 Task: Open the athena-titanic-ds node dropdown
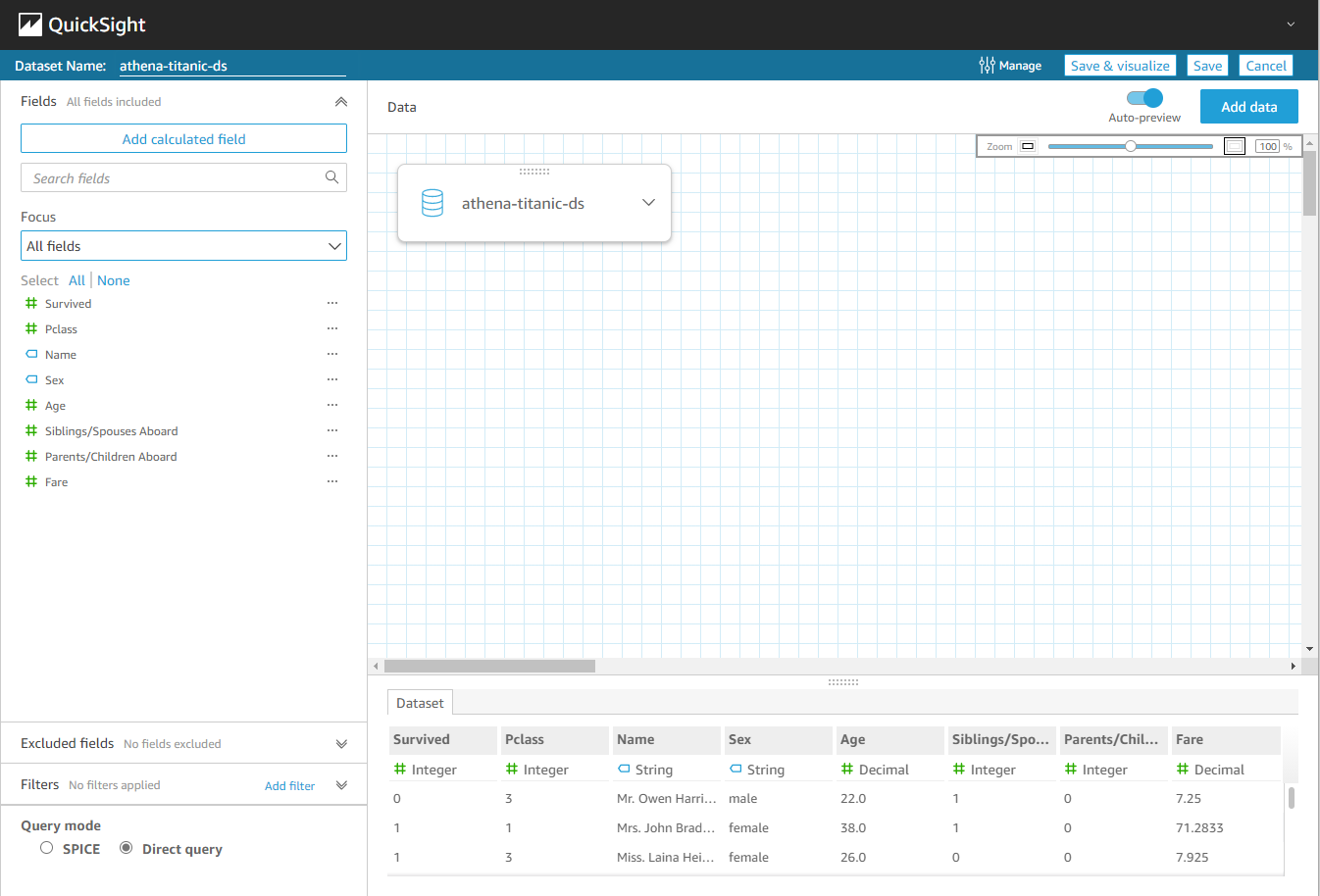[x=648, y=203]
